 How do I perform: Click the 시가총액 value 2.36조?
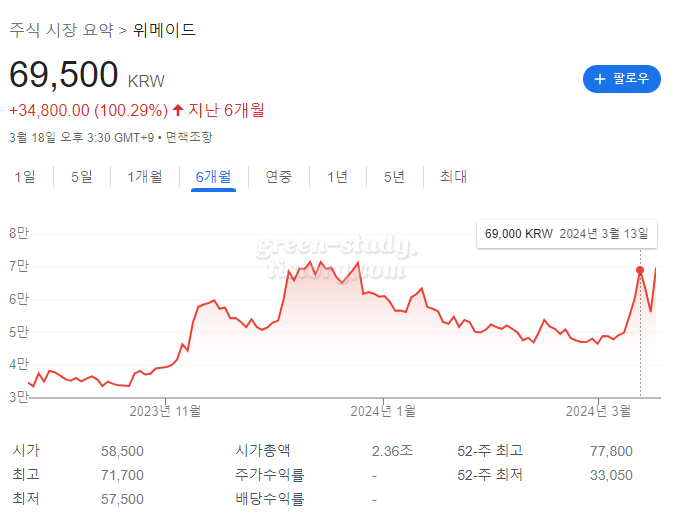point(392,451)
